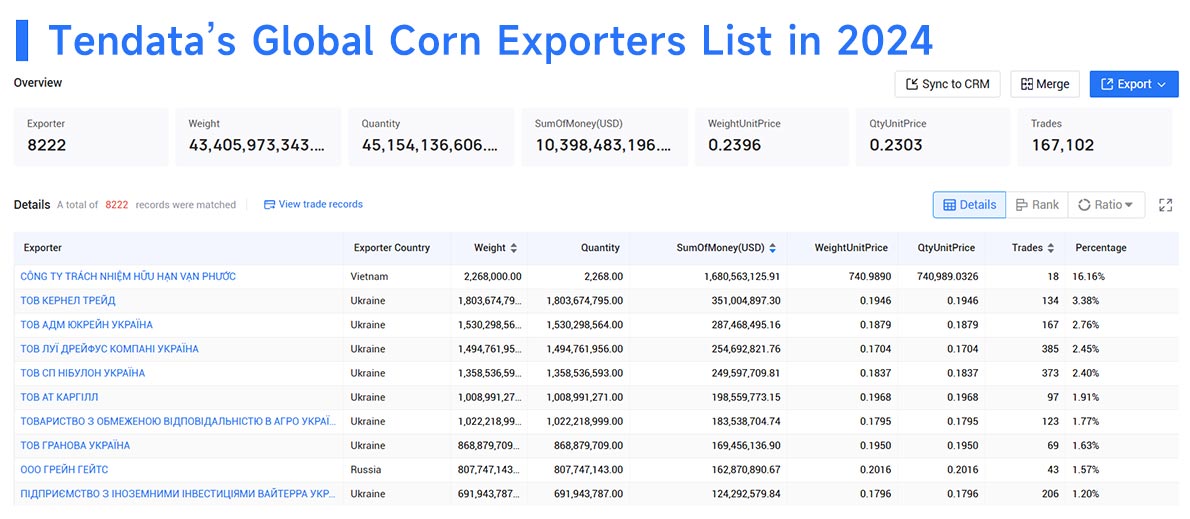
Task: Click the 740.9890 weight unit price
Action: pyautogui.click(x=870, y=276)
